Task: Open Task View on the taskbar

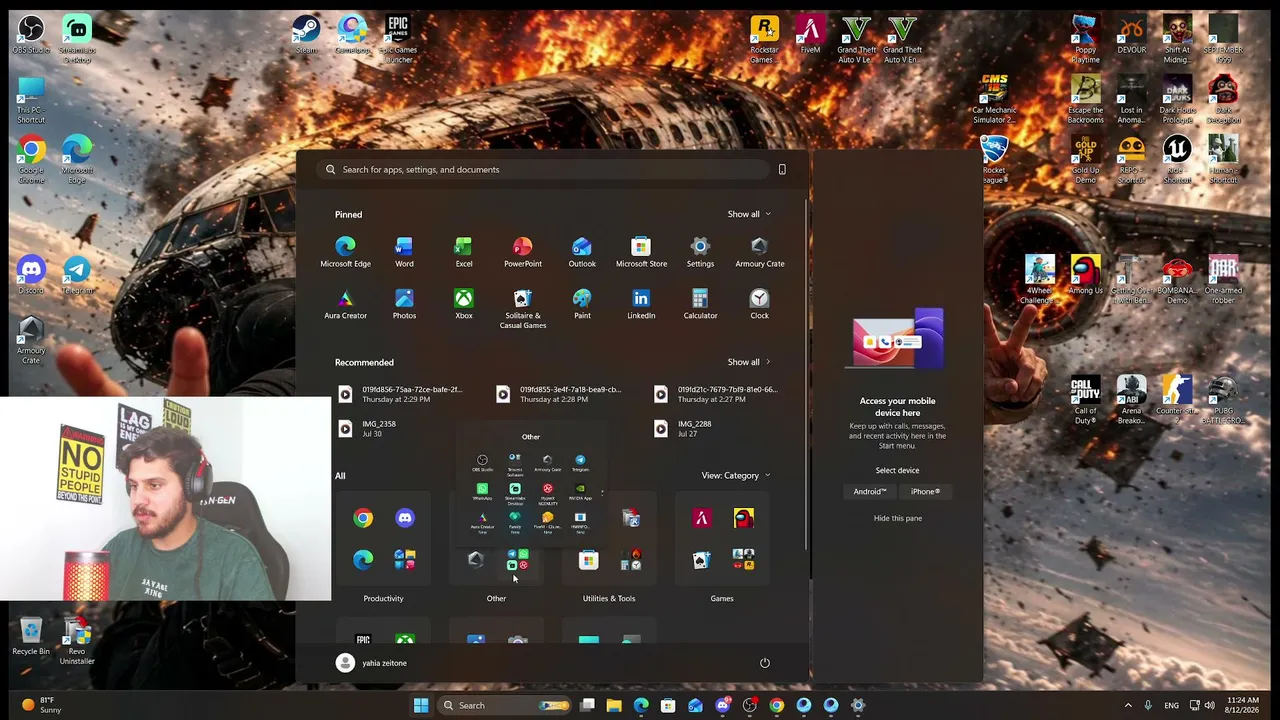Action: click(587, 705)
